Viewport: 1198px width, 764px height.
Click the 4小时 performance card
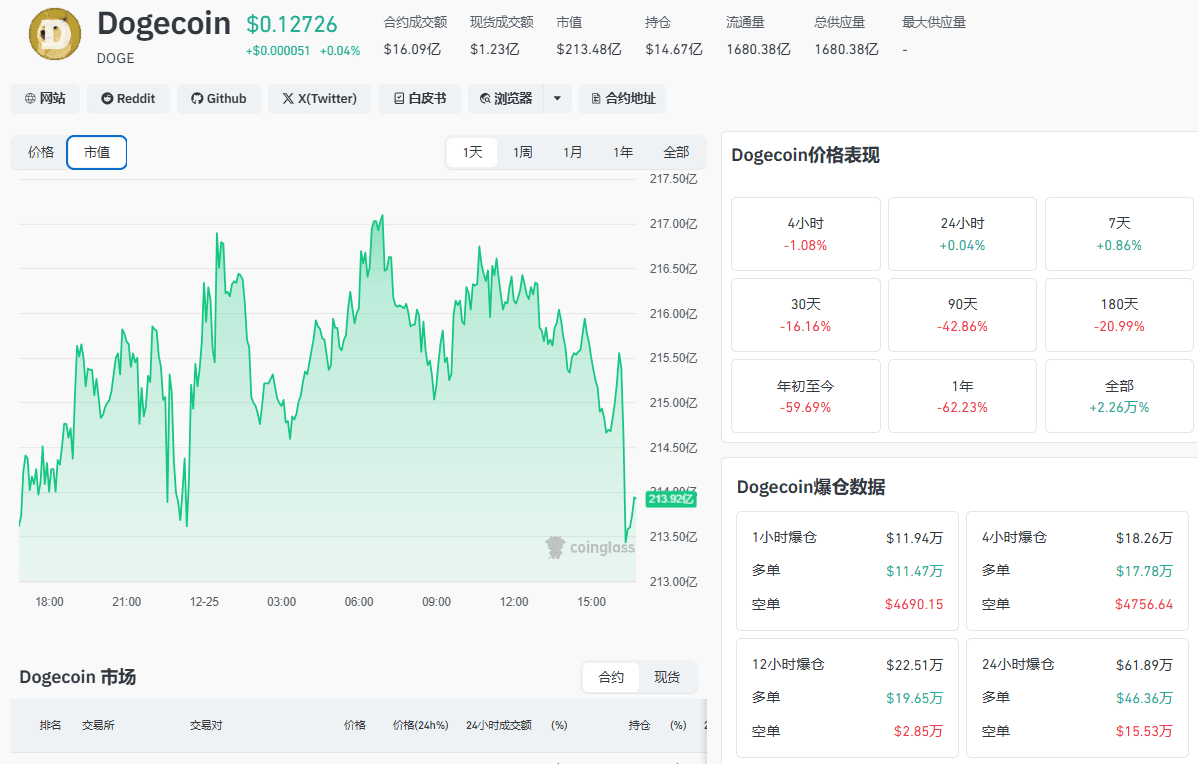[x=806, y=234]
